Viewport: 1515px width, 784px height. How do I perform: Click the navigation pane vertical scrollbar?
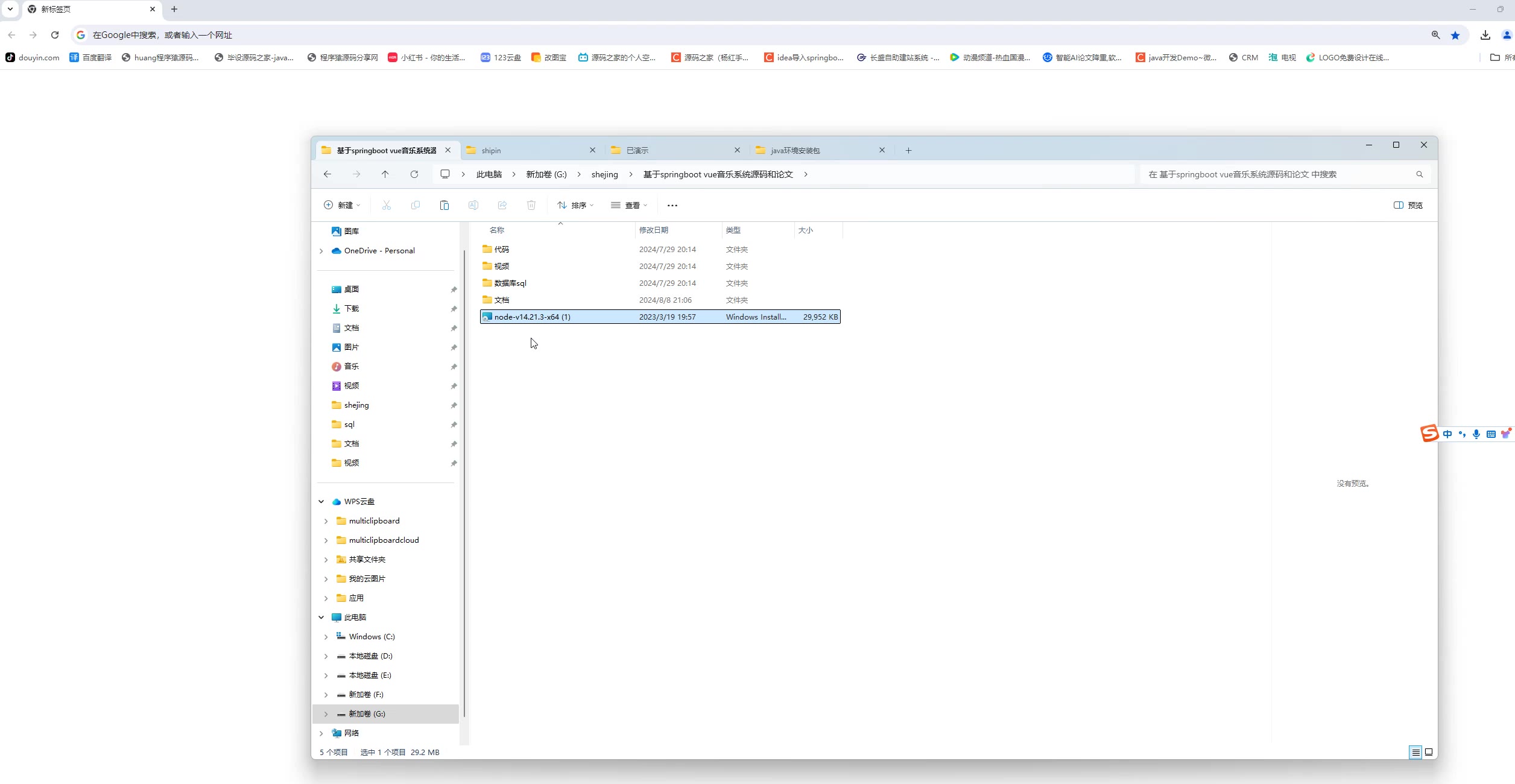coord(464,482)
